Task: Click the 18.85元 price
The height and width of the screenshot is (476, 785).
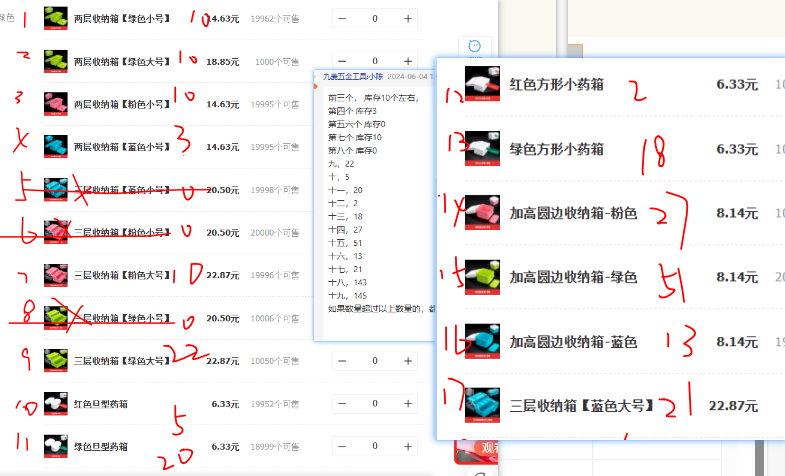Action: click(222, 62)
